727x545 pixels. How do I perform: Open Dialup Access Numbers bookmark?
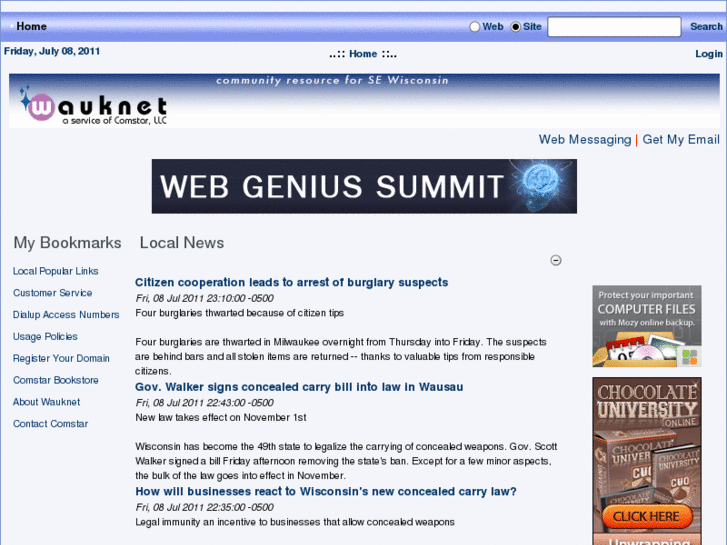tap(66, 314)
